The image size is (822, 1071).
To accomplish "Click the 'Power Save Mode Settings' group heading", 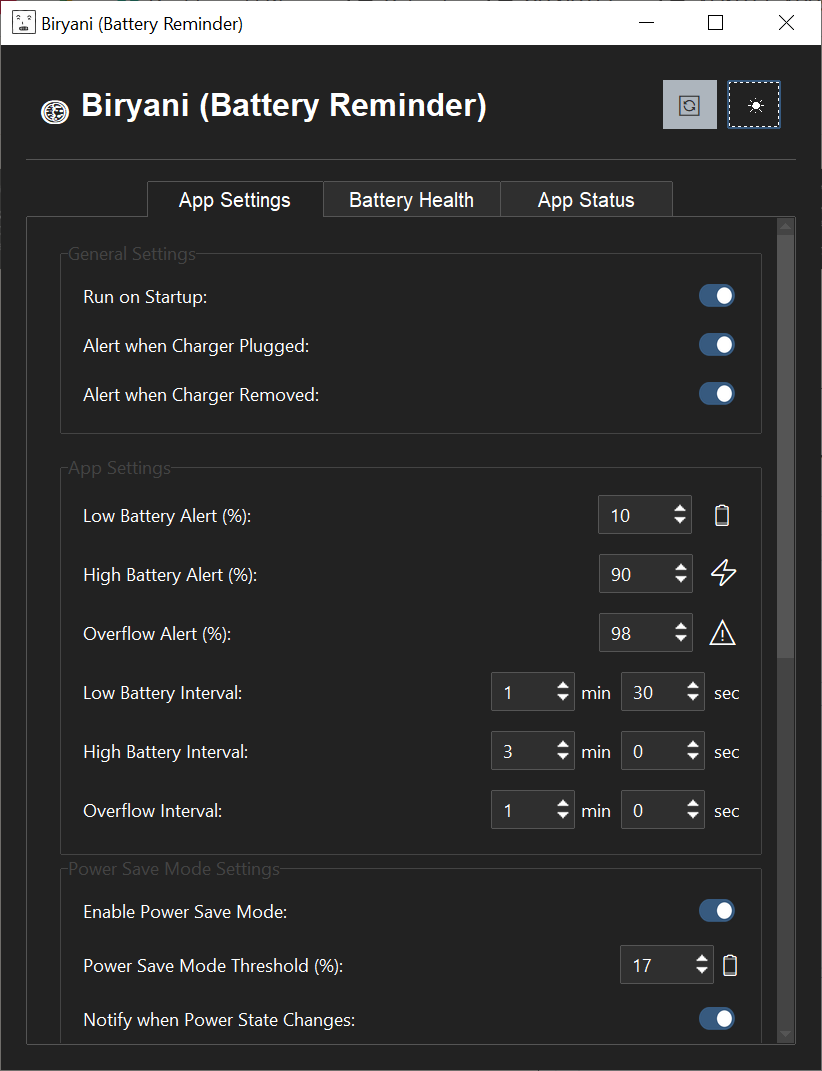I will click(174, 869).
